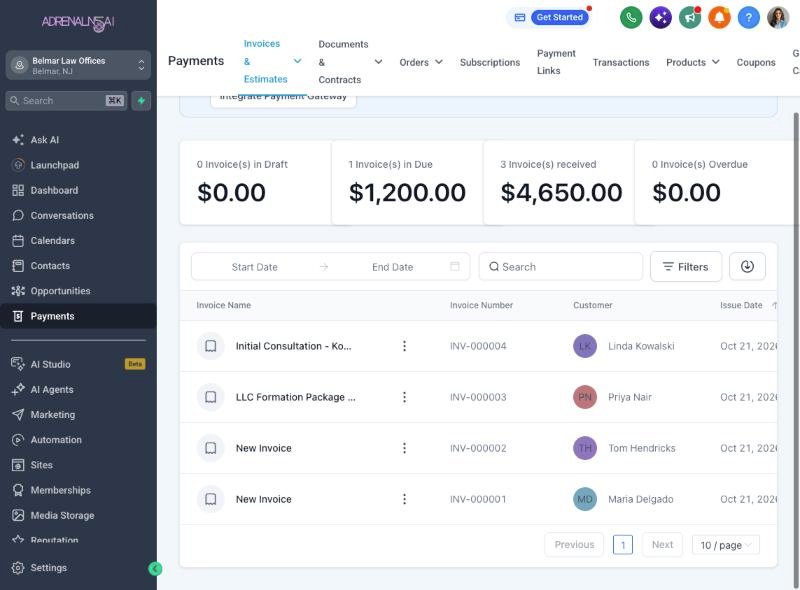
Task: Click the invoice Search box
Action: (560, 266)
